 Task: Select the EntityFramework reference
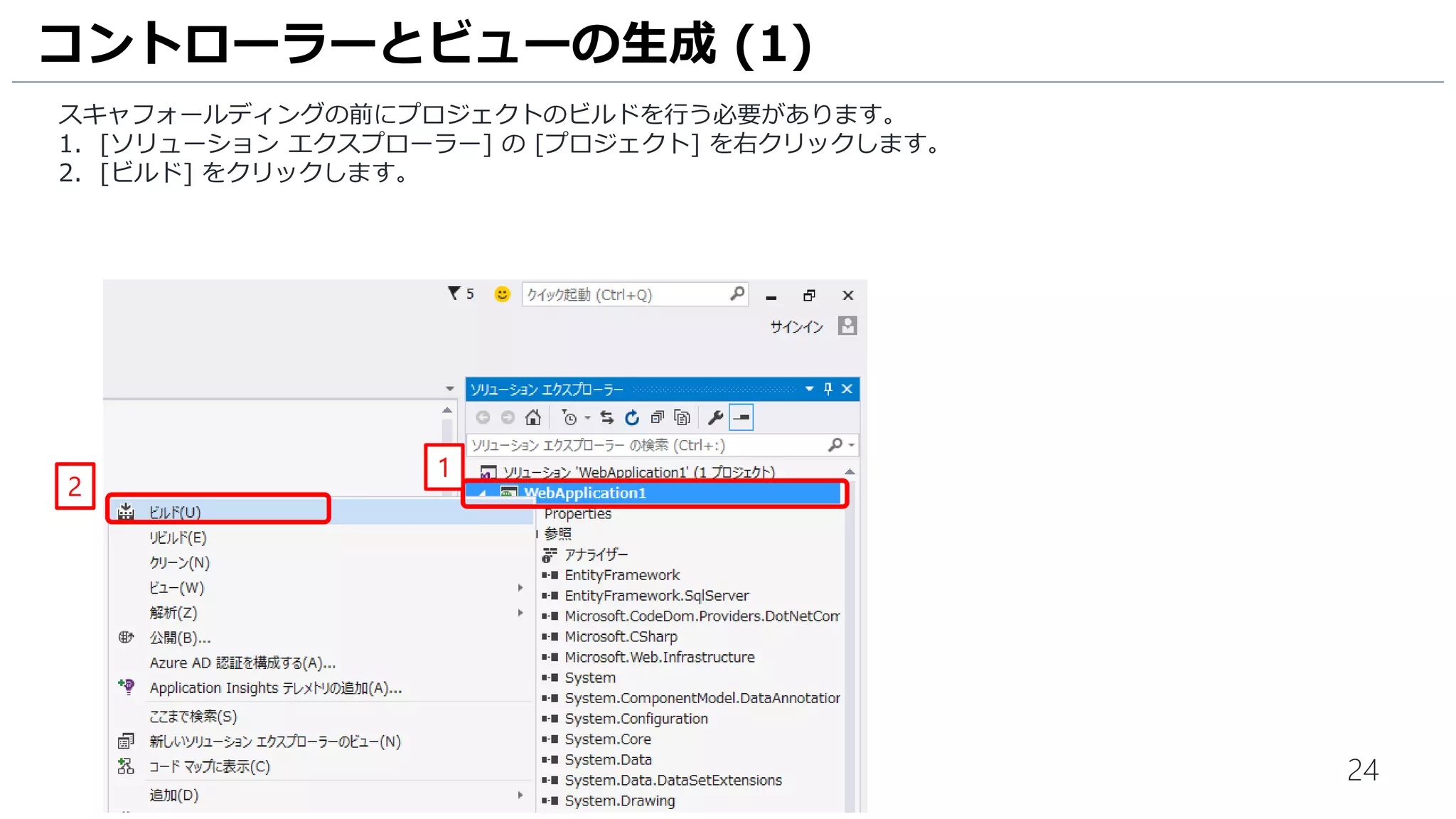pyautogui.click(x=621, y=574)
